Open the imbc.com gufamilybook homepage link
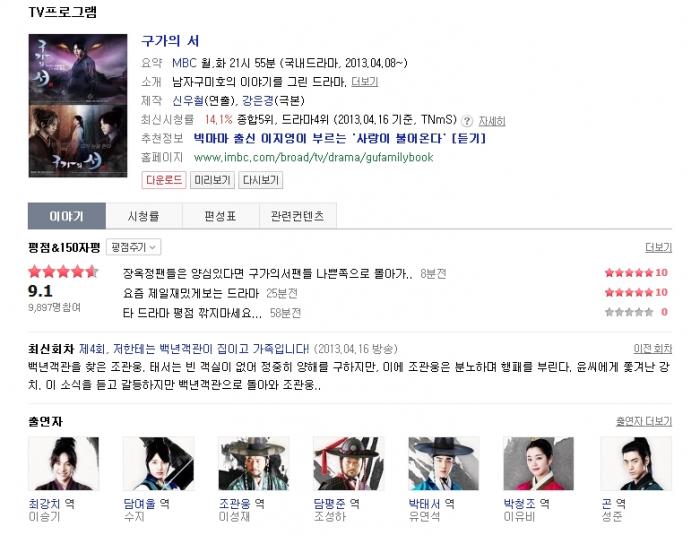 click(313, 157)
